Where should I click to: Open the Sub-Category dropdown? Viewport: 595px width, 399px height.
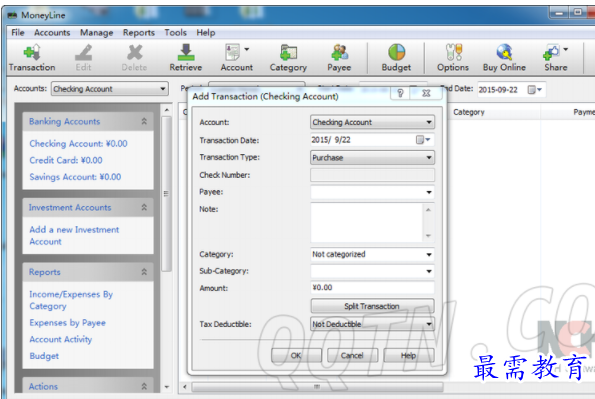click(x=372, y=271)
